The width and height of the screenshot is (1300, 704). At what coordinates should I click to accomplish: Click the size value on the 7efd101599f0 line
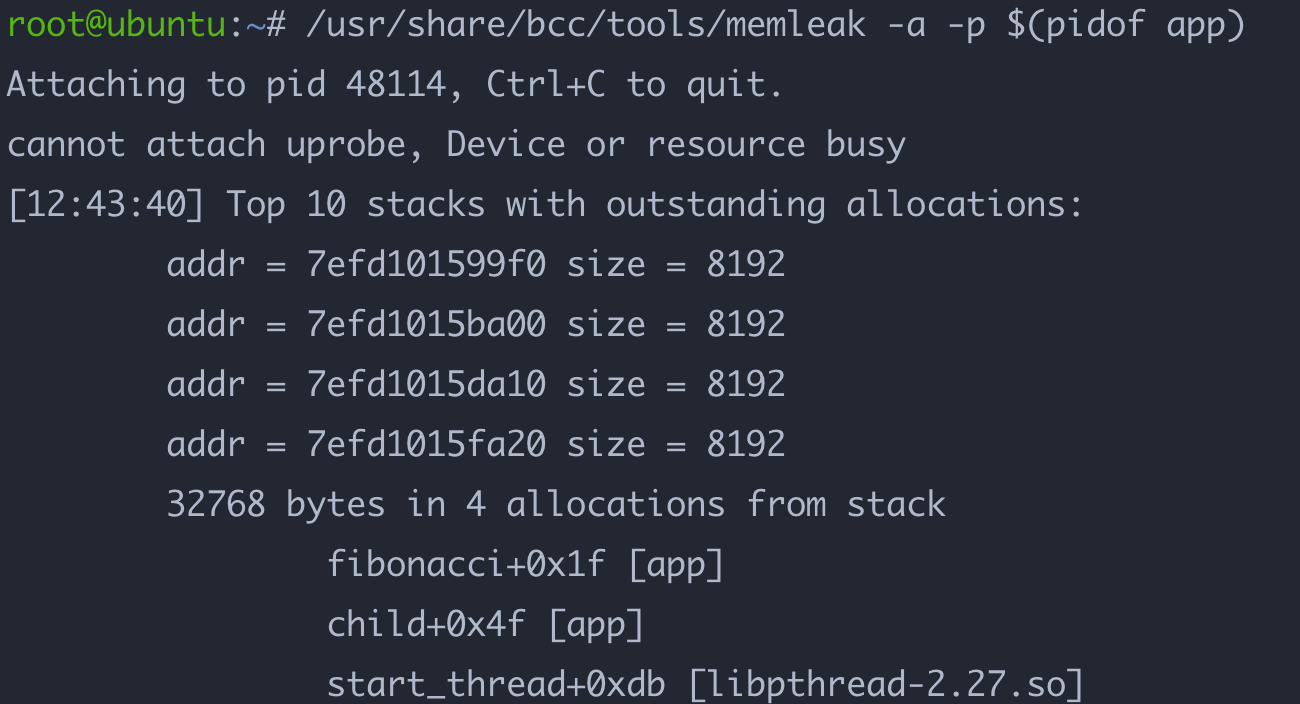tap(745, 265)
